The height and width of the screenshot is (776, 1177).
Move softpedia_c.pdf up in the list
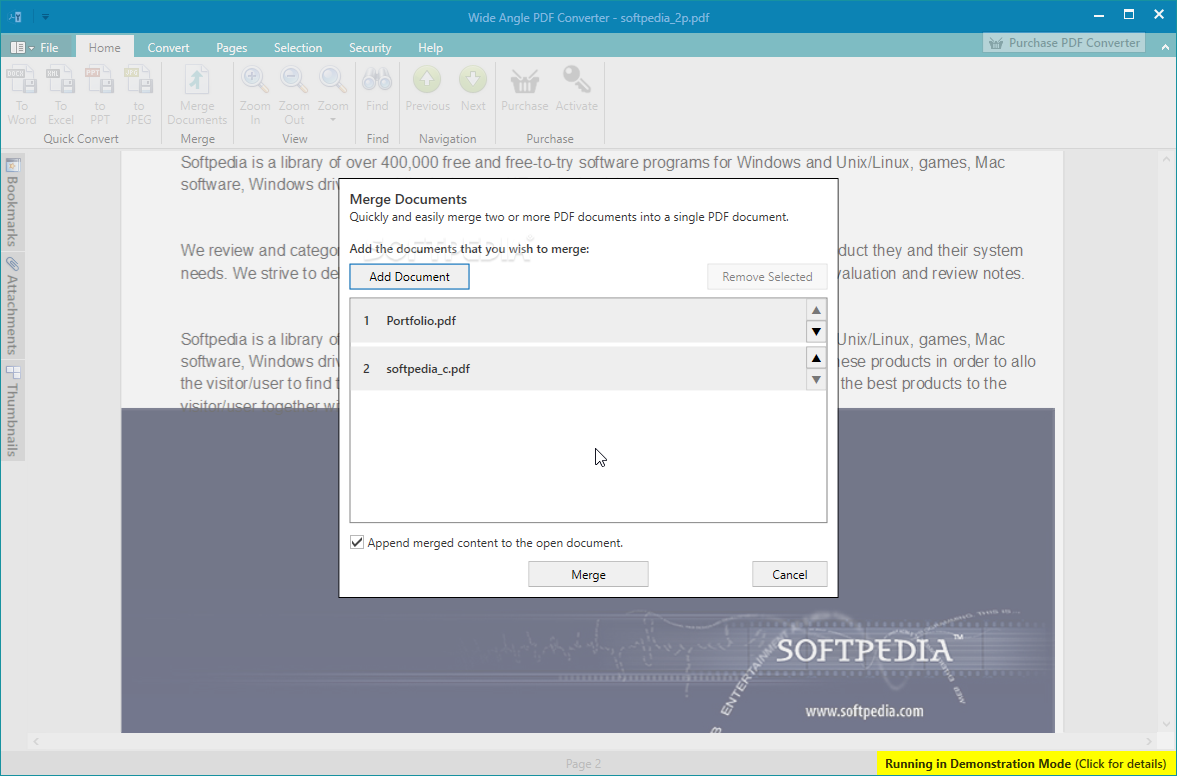click(x=817, y=358)
